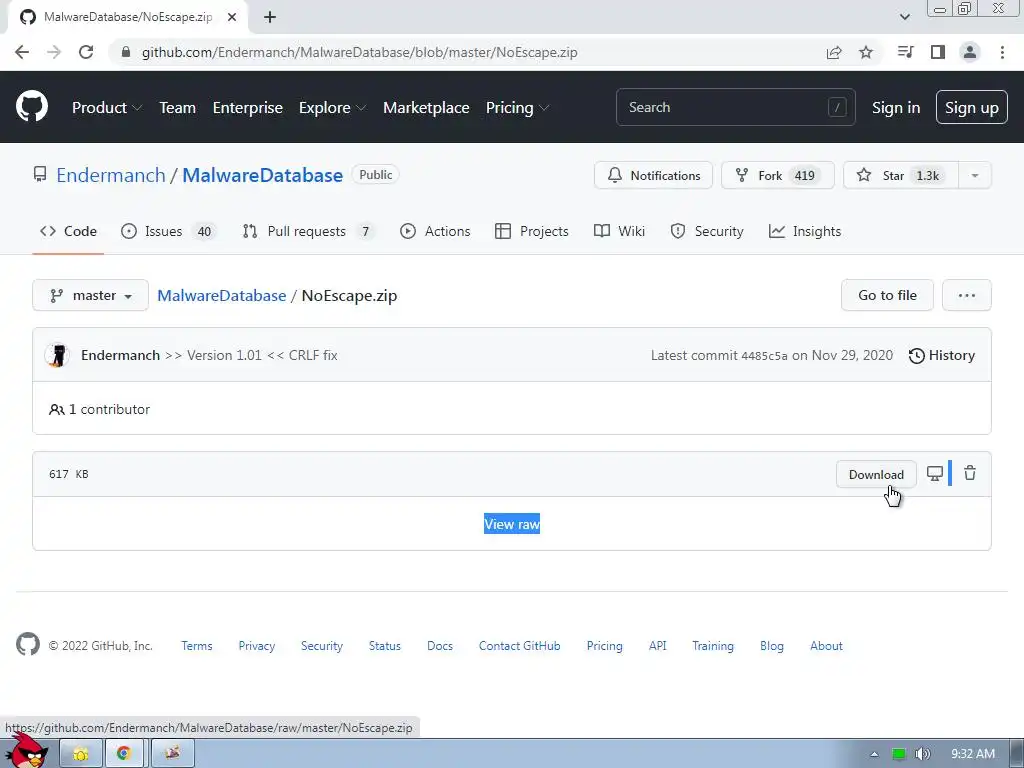The height and width of the screenshot is (768, 1024).
Task: Open the master branch selector
Action: (x=90, y=295)
